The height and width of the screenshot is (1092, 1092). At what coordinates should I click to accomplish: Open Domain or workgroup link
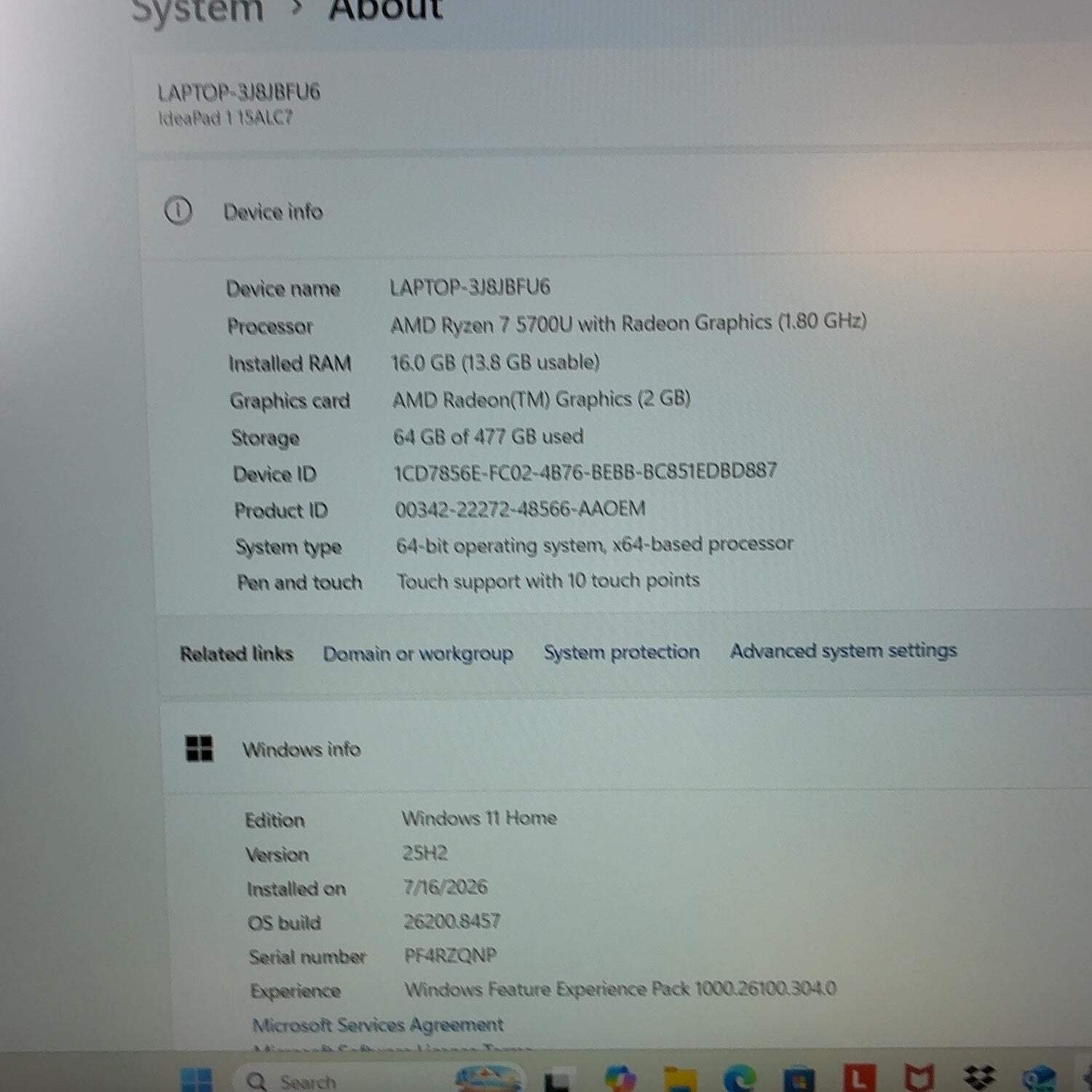coord(418,654)
